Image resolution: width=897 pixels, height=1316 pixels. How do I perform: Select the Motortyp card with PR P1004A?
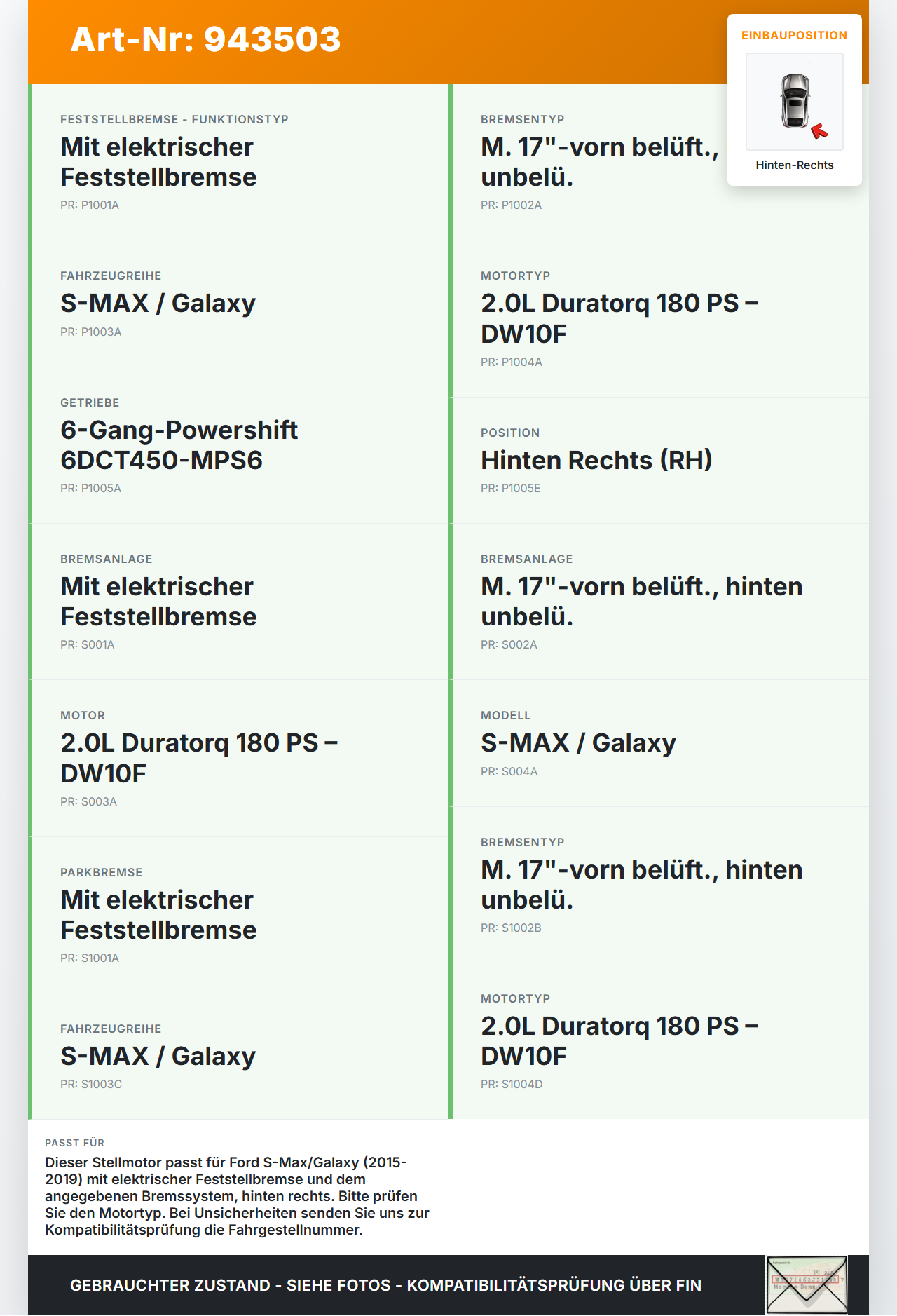pos(659,319)
